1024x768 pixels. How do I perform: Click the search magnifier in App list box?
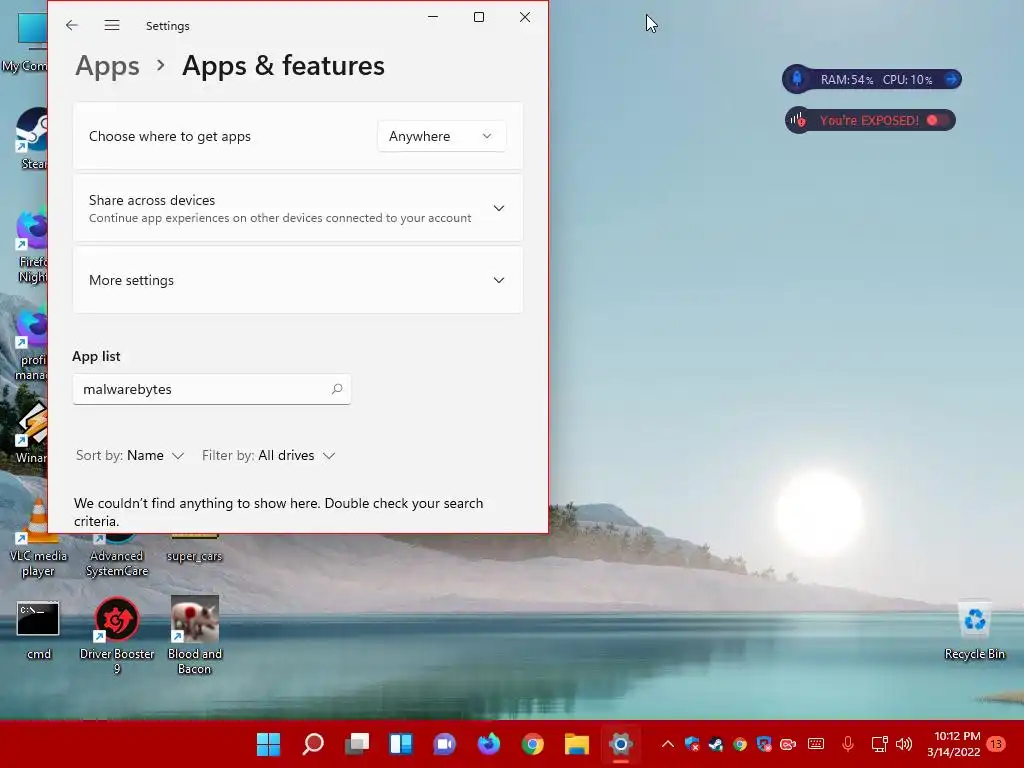(x=337, y=389)
